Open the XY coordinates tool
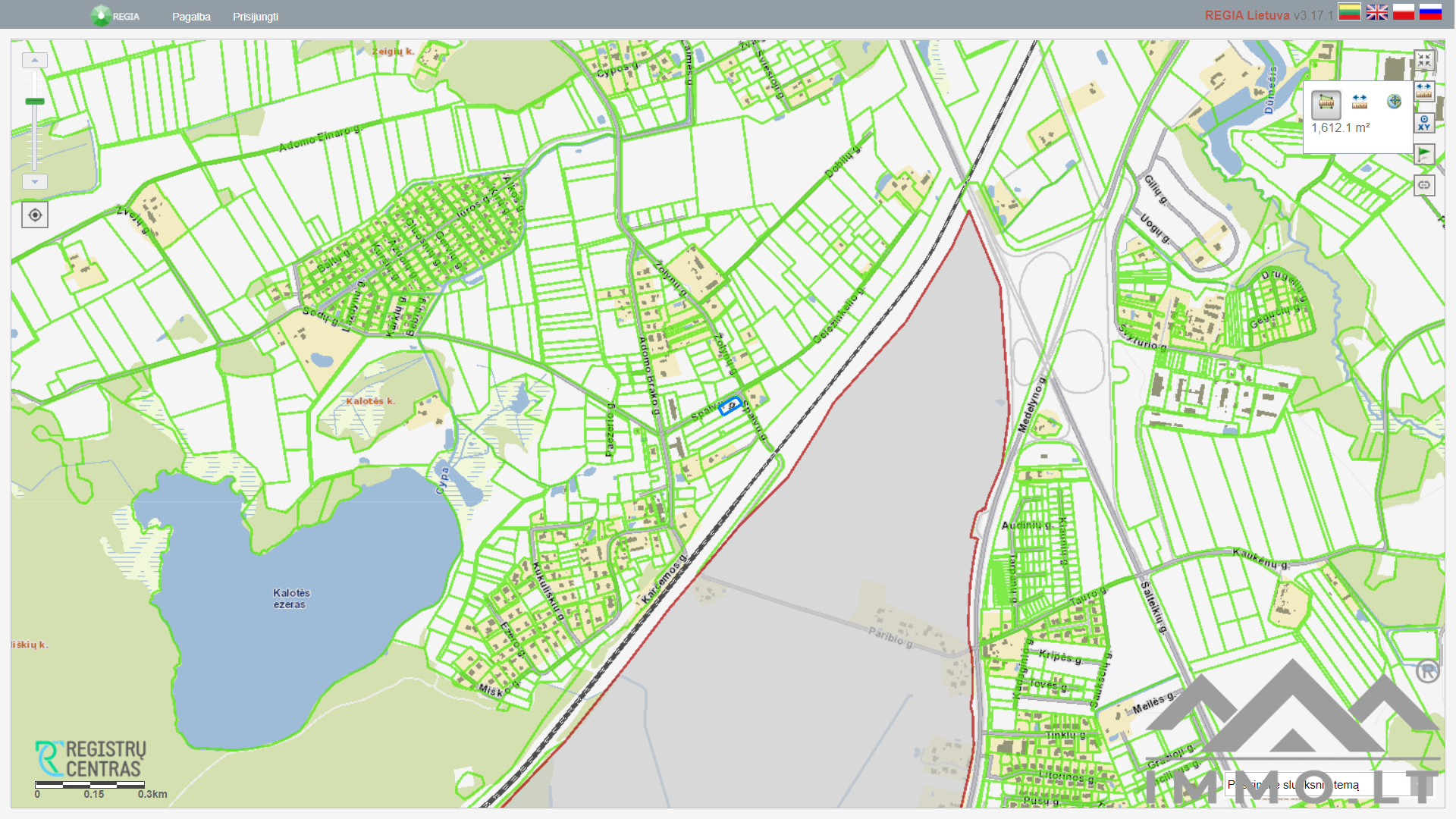The width and height of the screenshot is (1456, 819). coord(1424,123)
